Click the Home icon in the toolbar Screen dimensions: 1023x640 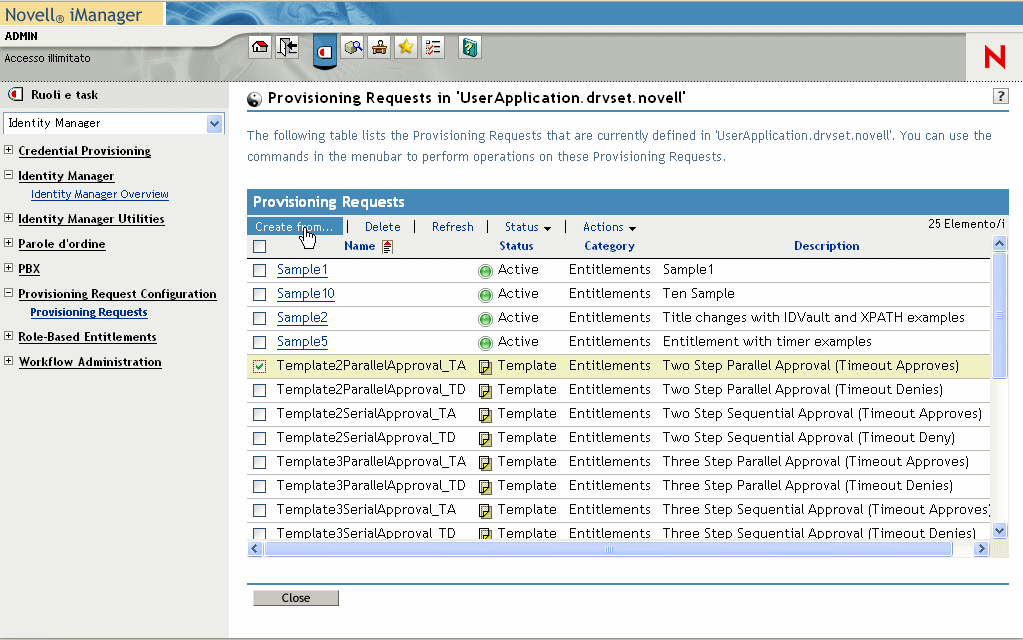(260, 47)
